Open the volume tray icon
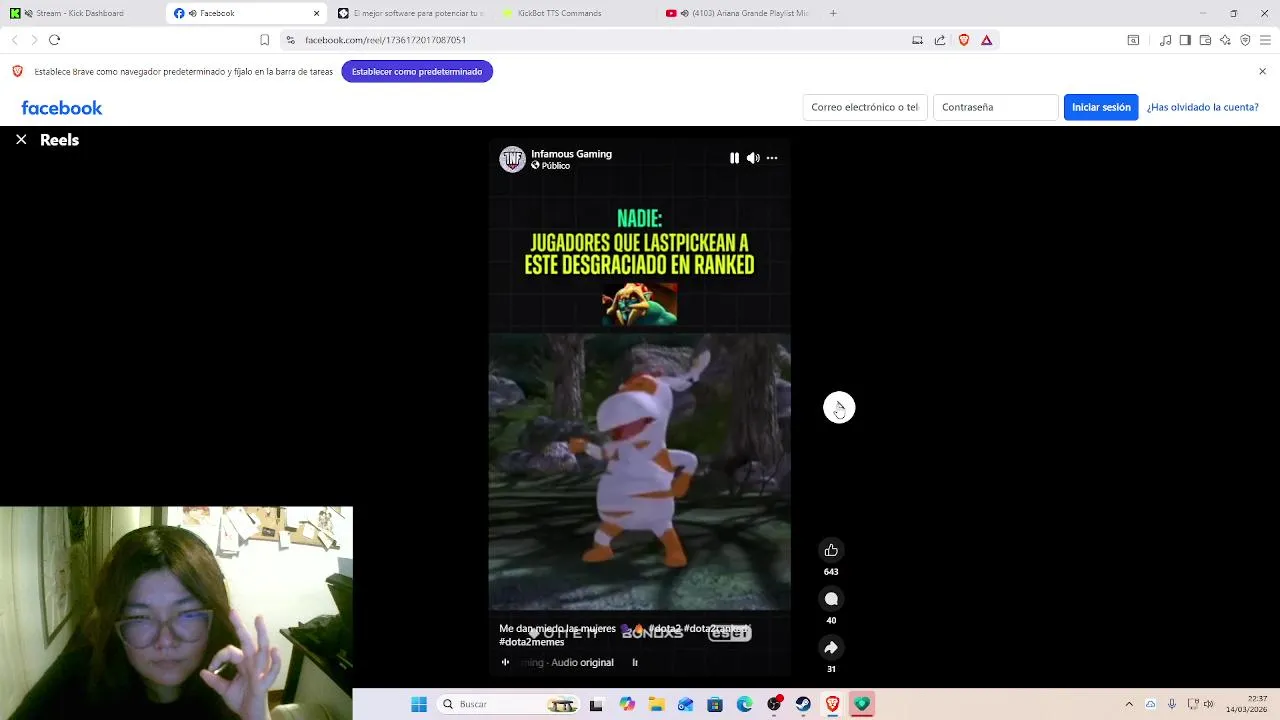 pyautogui.click(x=1208, y=704)
